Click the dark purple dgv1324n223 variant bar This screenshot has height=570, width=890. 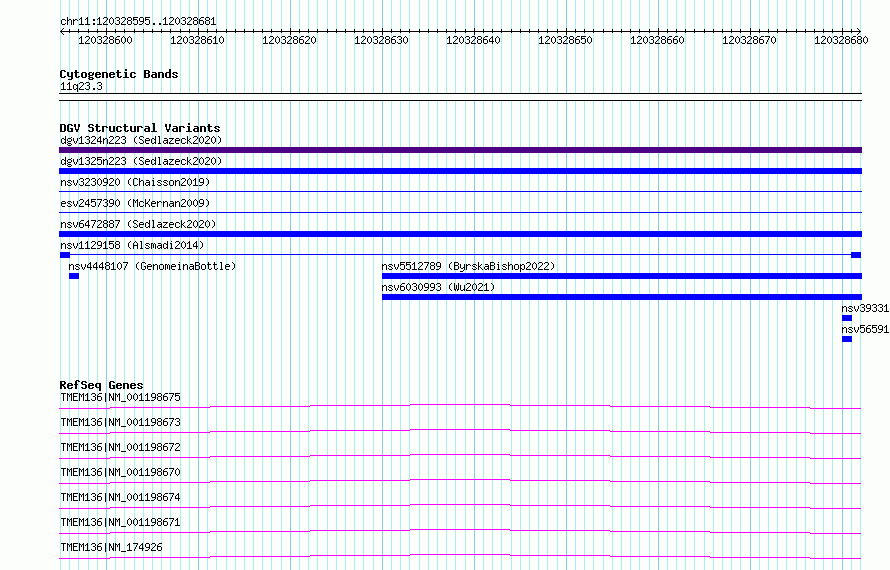[460, 150]
